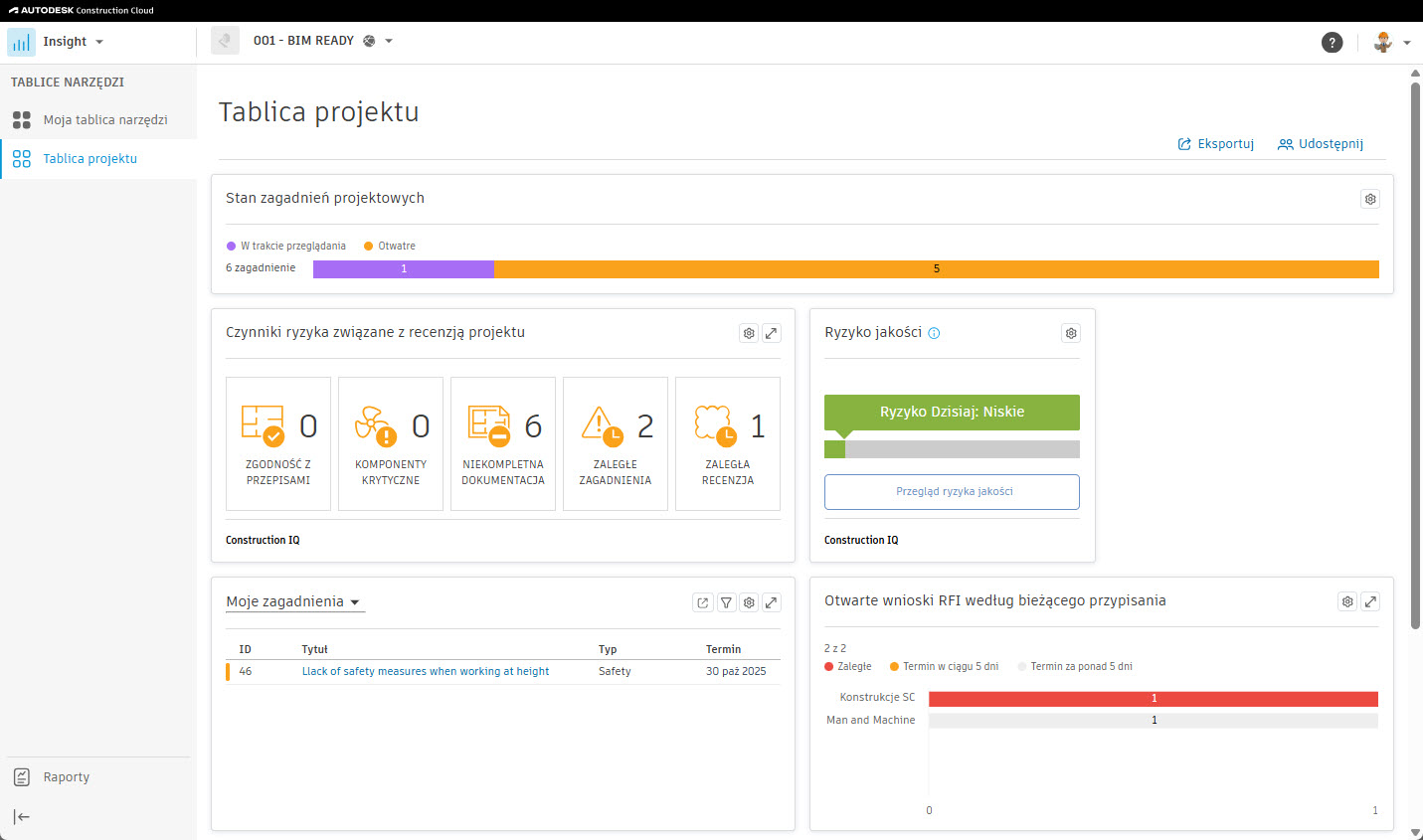Click the help question mark icon

tap(1332, 42)
